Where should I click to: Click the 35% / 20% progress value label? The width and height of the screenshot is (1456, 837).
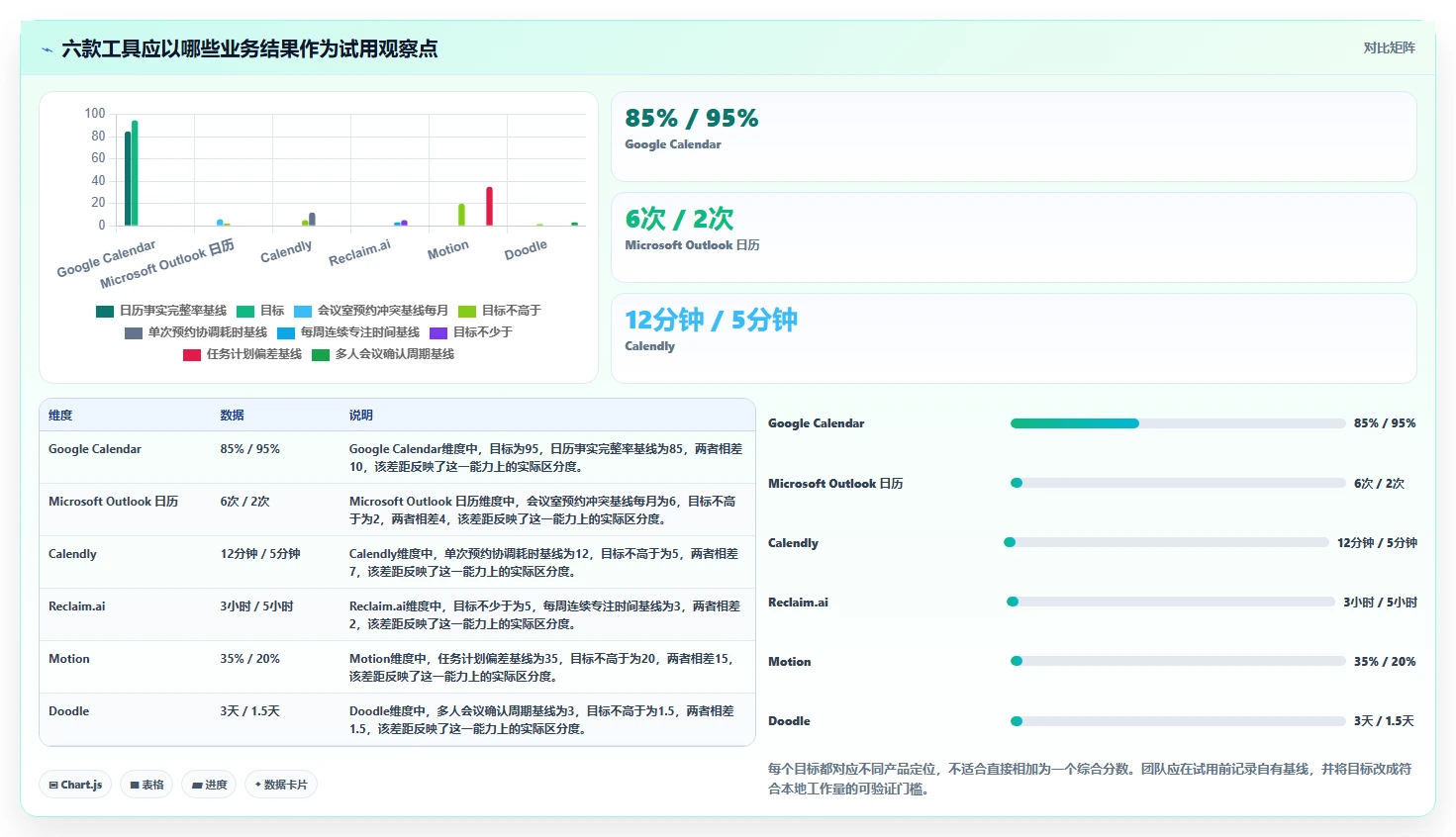click(1385, 662)
